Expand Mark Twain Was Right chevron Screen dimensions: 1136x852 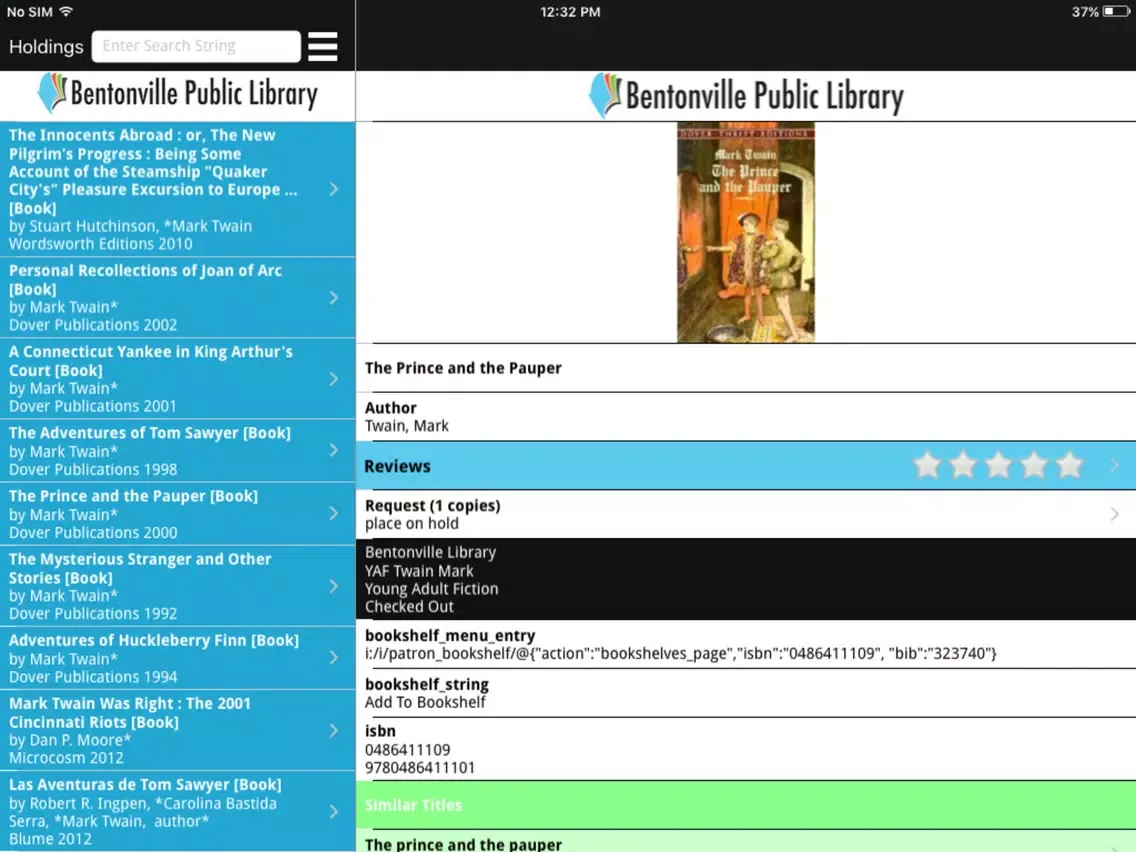334,730
